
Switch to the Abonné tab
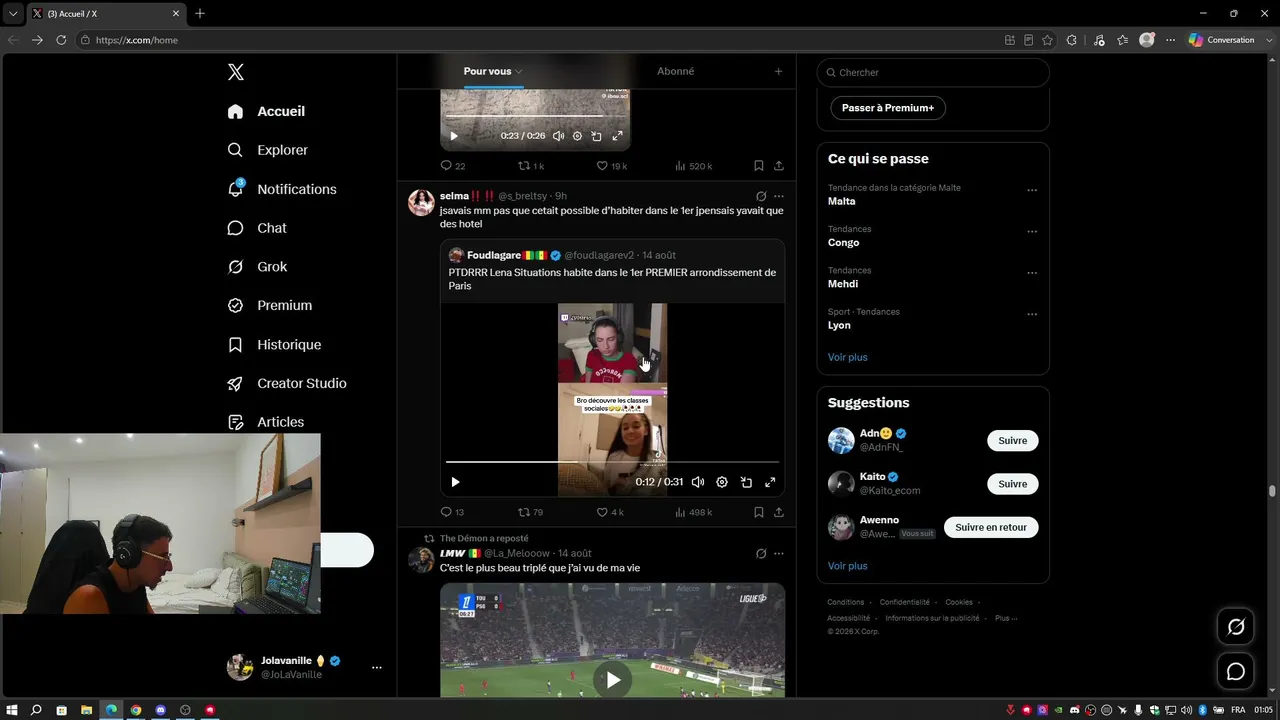click(676, 71)
